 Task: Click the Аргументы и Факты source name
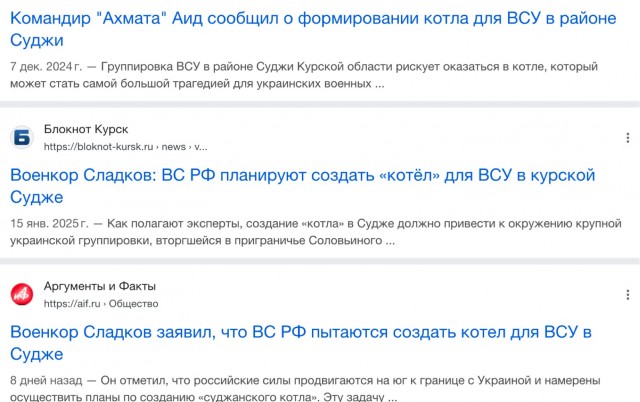pos(100,286)
